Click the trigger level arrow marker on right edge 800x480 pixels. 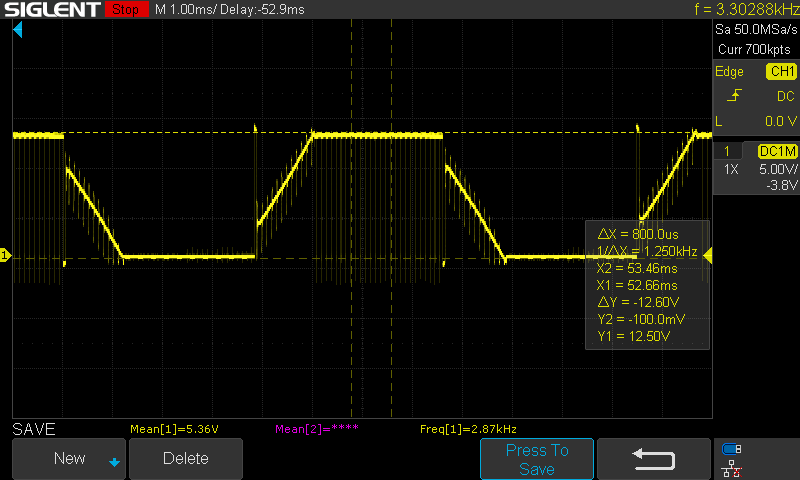click(707, 257)
